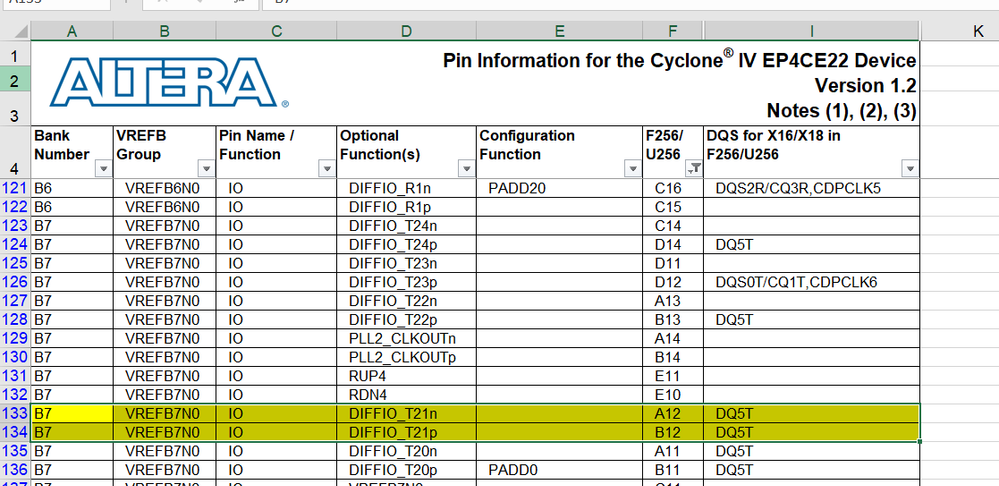This screenshot has width=999, height=486.
Task: Open the Configuration Function filter dropdown
Action: pos(633,169)
